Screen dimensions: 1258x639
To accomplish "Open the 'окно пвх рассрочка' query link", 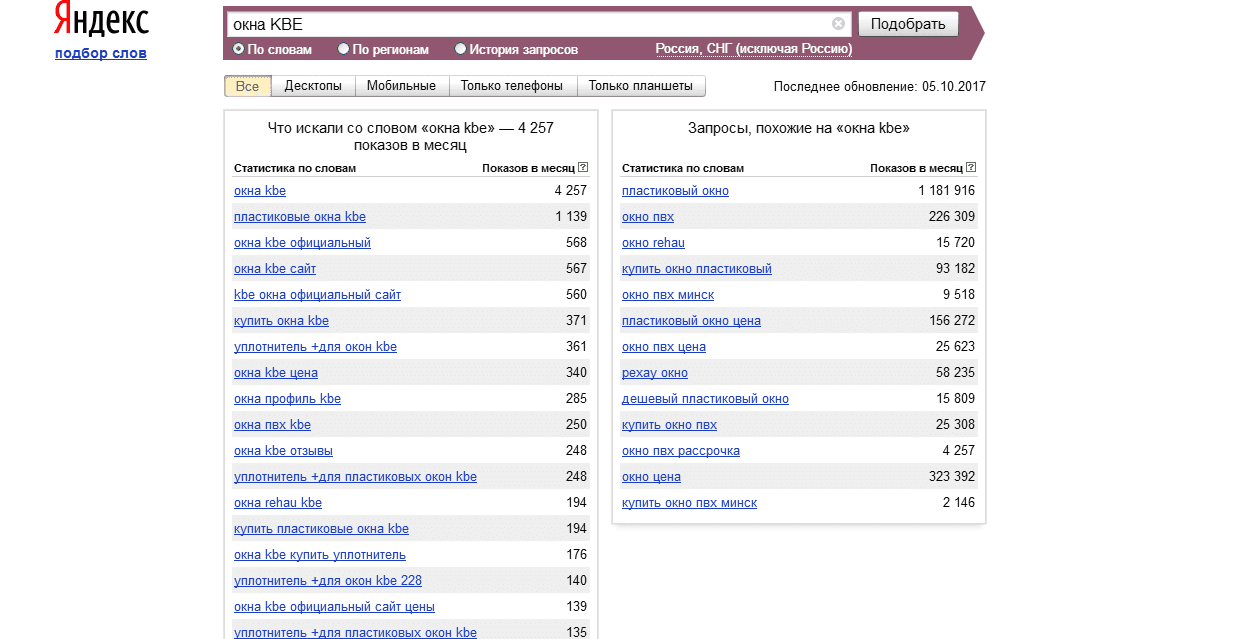I will point(680,451).
